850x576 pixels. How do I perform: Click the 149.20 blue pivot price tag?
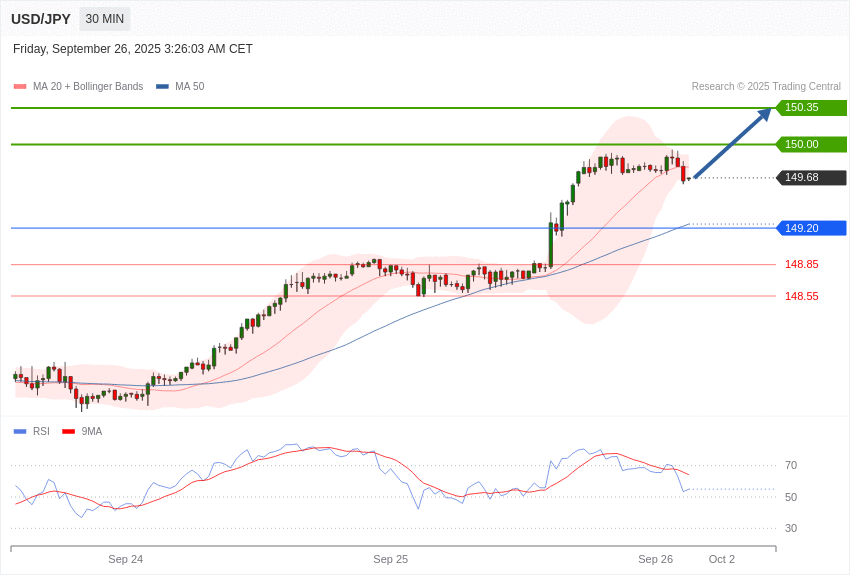click(810, 228)
